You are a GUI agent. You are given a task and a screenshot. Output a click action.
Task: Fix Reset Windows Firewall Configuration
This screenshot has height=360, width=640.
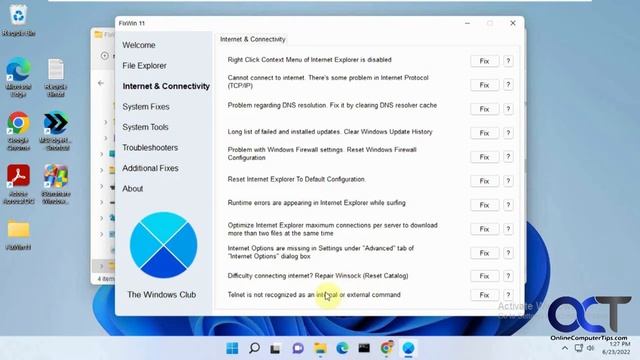coord(484,157)
